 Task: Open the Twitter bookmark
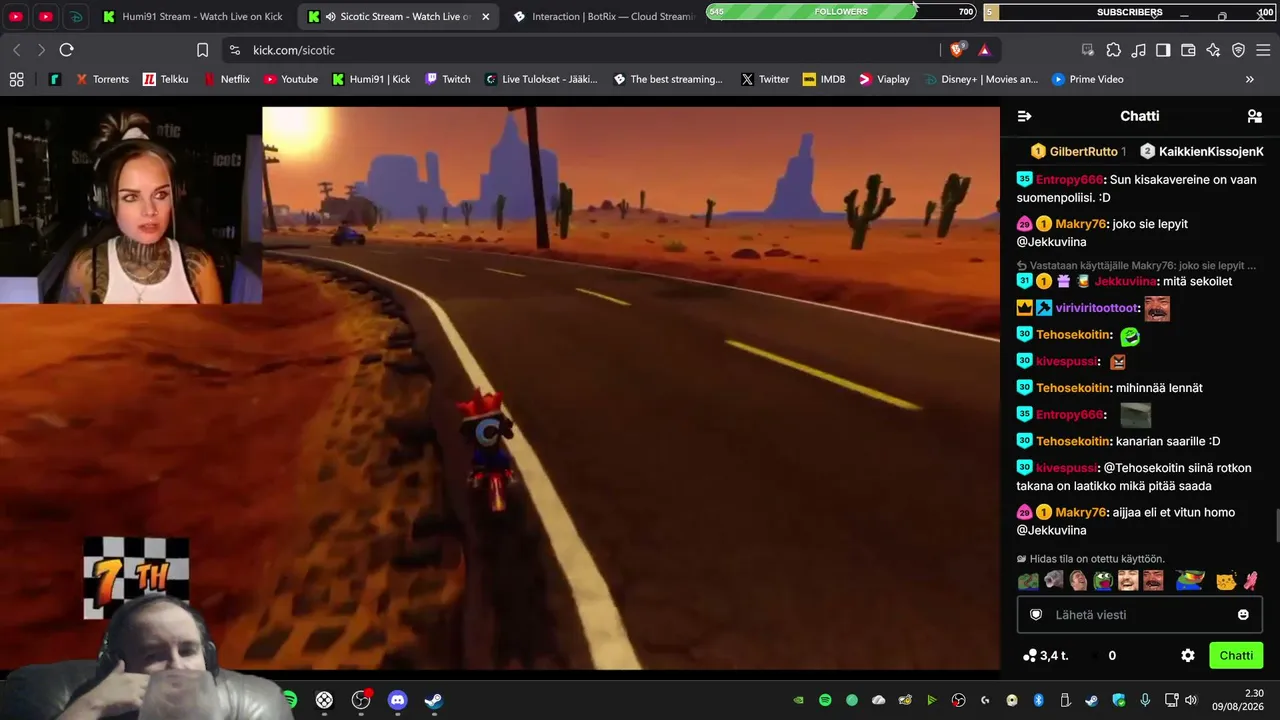click(x=765, y=79)
